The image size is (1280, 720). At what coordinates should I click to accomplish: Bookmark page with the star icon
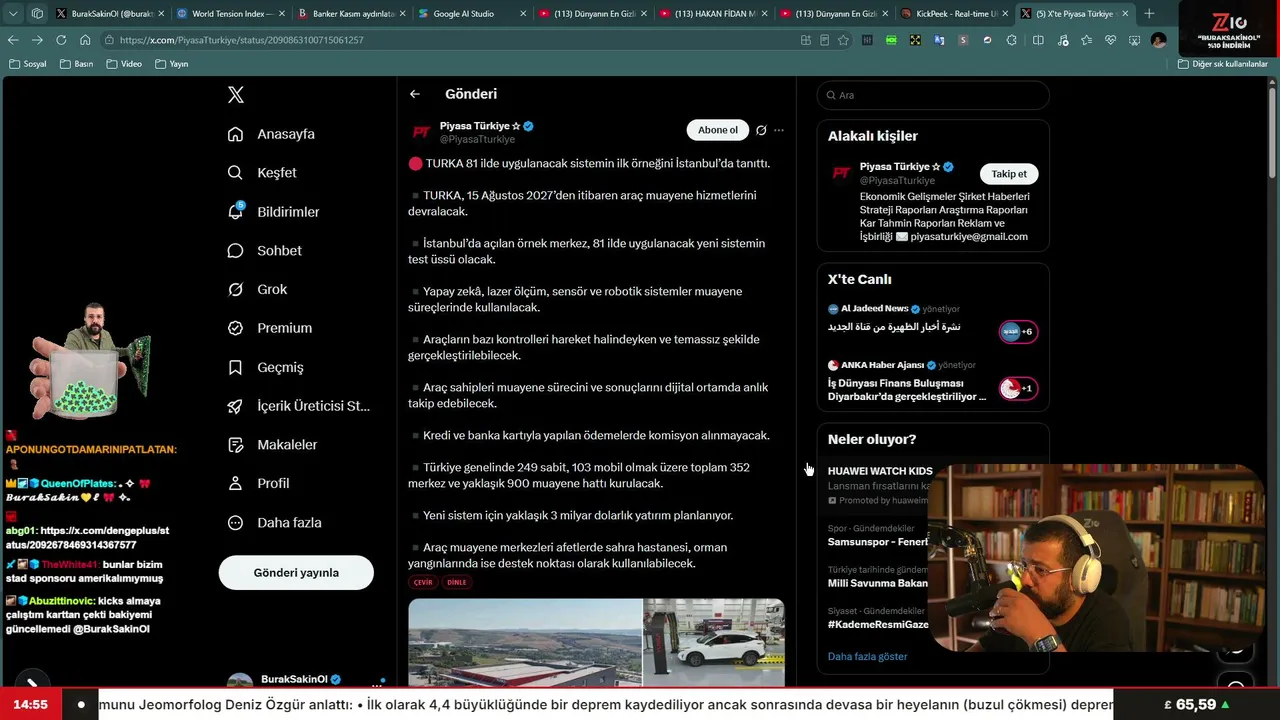(x=843, y=40)
